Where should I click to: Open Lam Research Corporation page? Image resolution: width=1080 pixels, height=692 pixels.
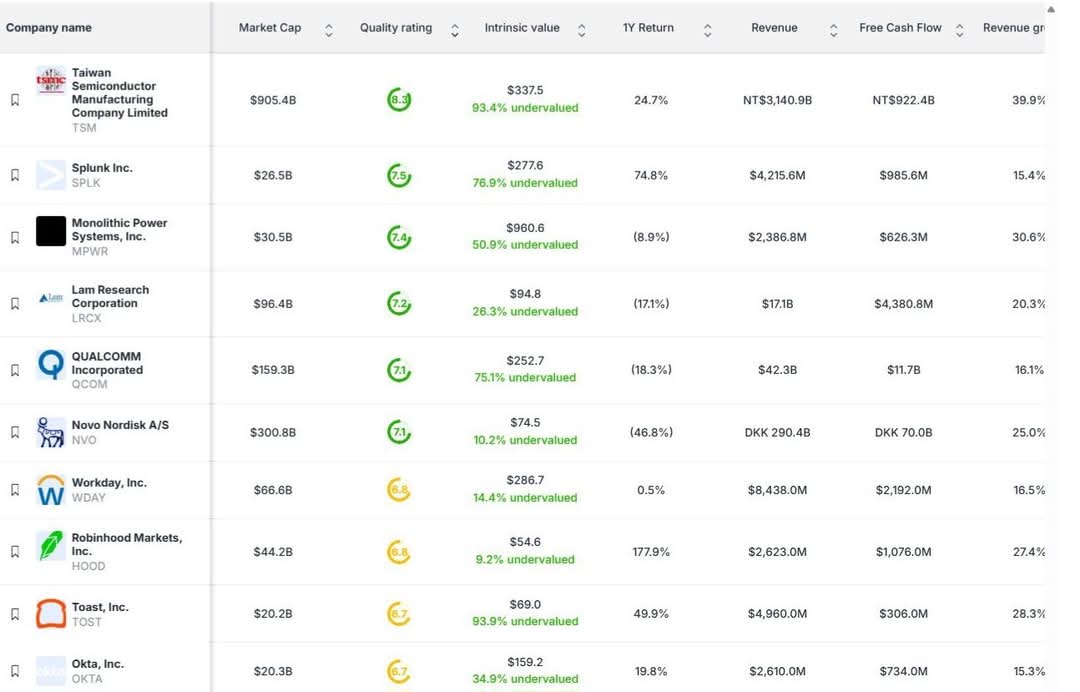110,297
